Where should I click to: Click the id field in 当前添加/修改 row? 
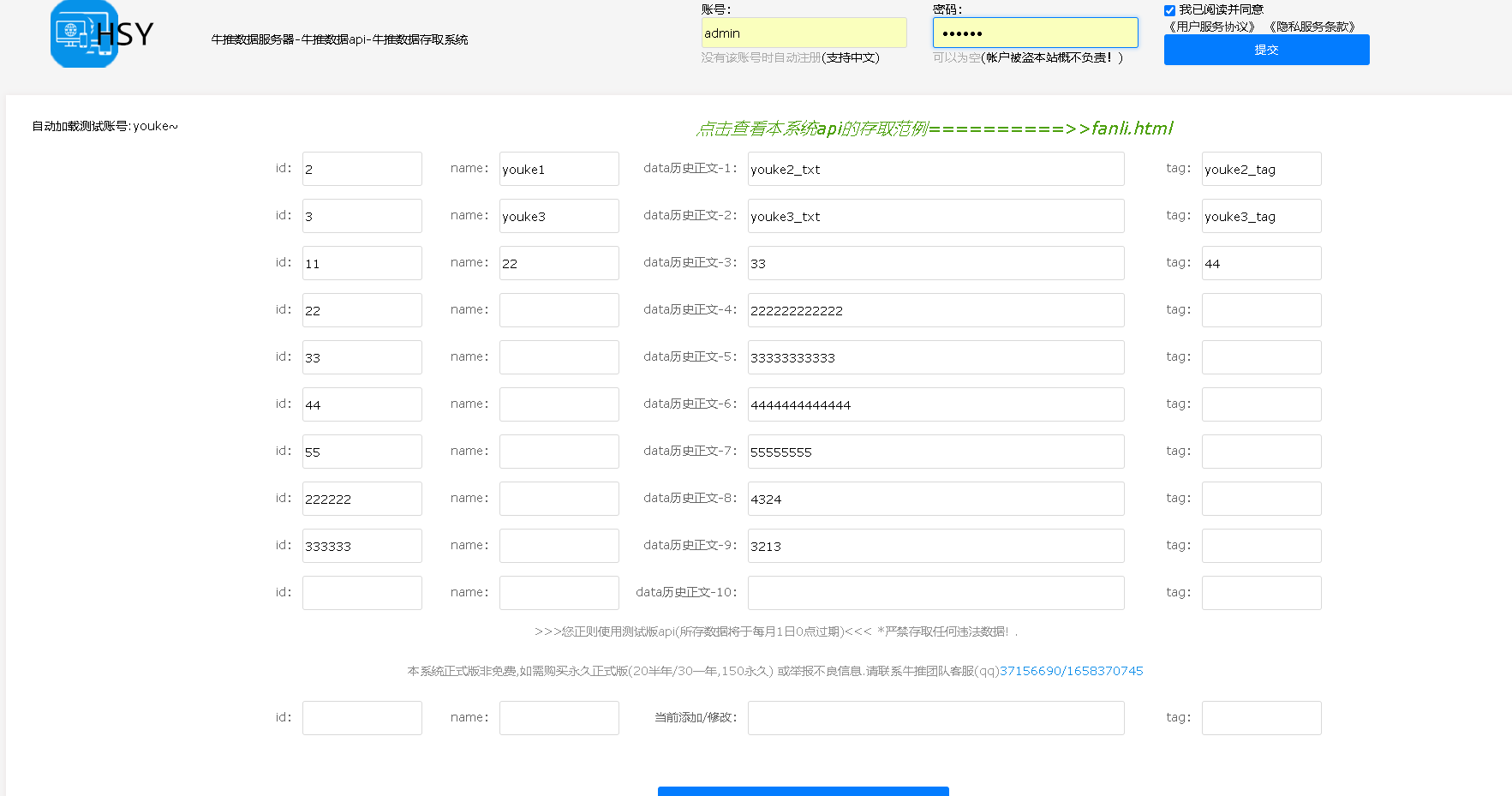point(362,718)
